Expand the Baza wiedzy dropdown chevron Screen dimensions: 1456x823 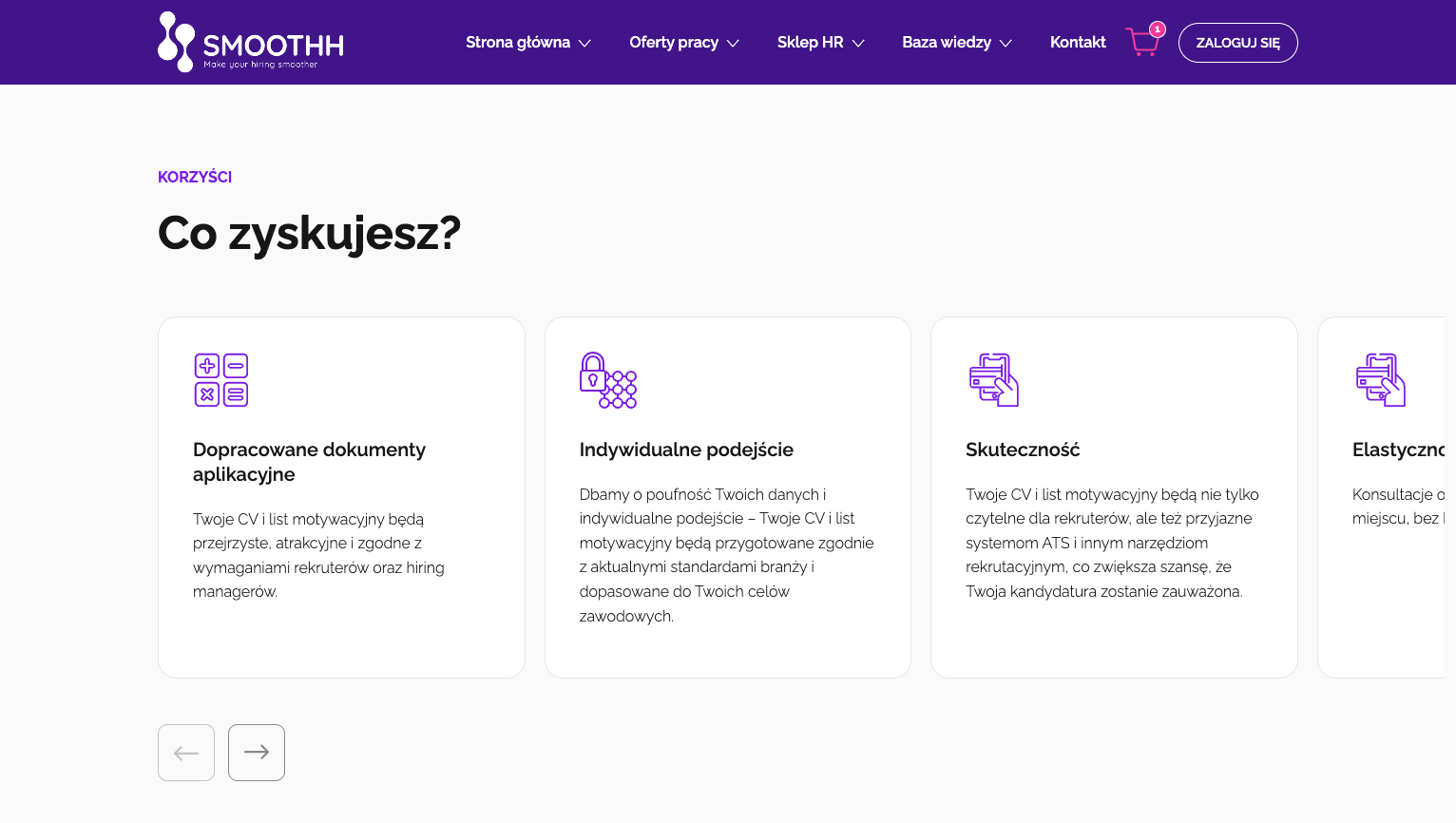1006,44
